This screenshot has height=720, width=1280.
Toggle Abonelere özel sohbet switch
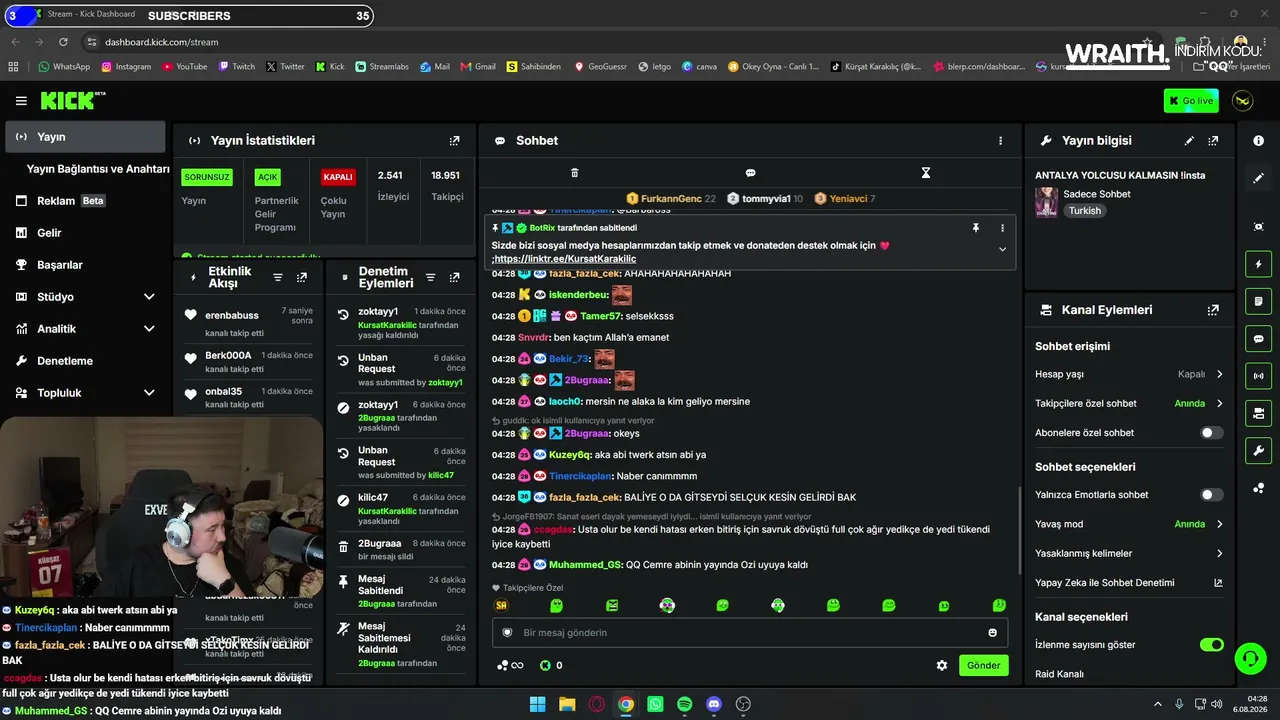coord(1211,433)
